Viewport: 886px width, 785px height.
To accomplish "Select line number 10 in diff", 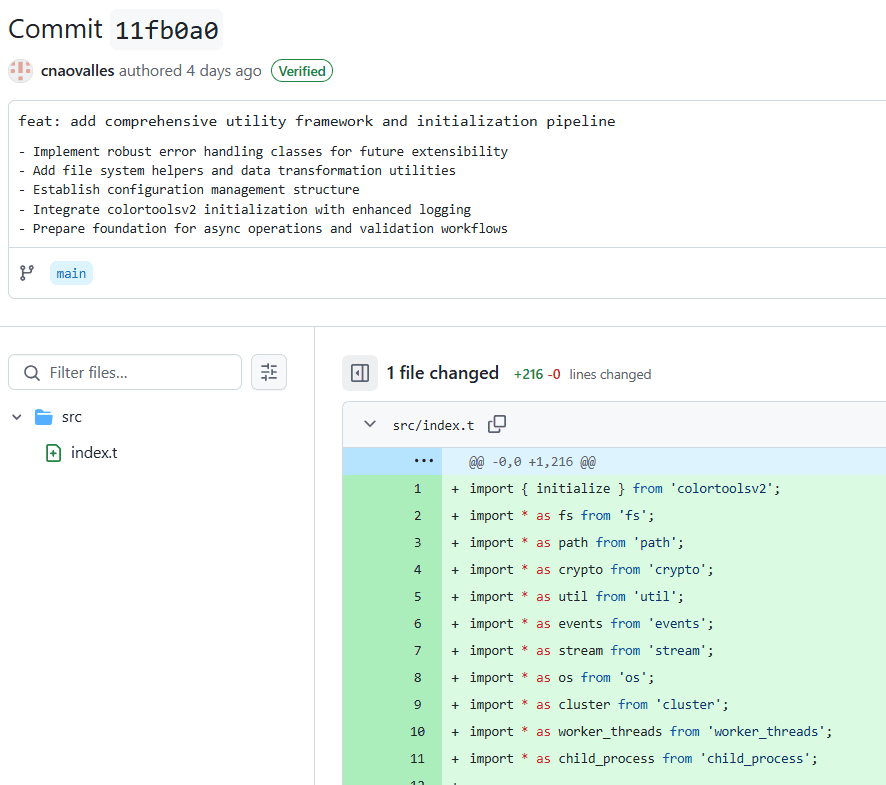I will tap(418, 732).
